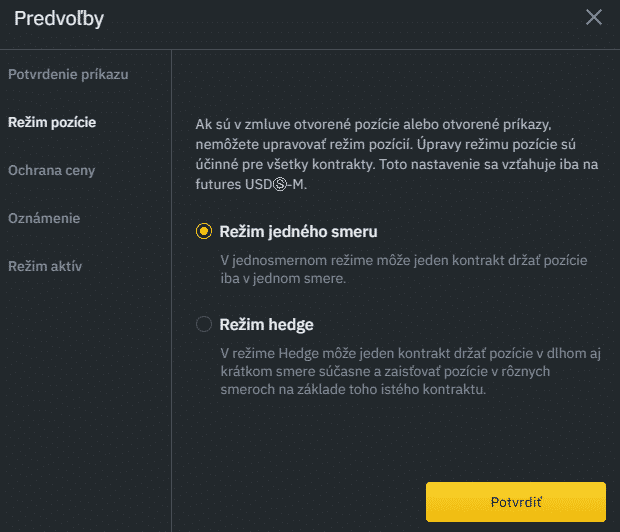Screen dimensions: 620x532
Task: Close the Predvoľby dialog with the X icon
Action: pos(594,18)
